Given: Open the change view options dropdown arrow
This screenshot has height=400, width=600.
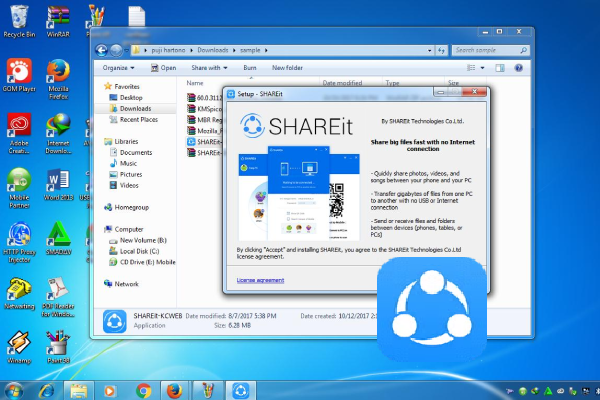Looking at the screenshot, I should 483,68.
